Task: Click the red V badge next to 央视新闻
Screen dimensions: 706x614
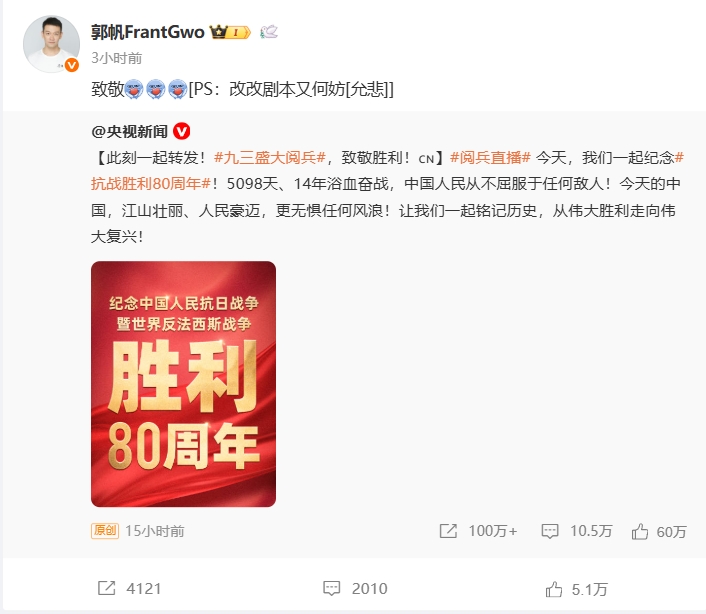Action: click(181, 131)
